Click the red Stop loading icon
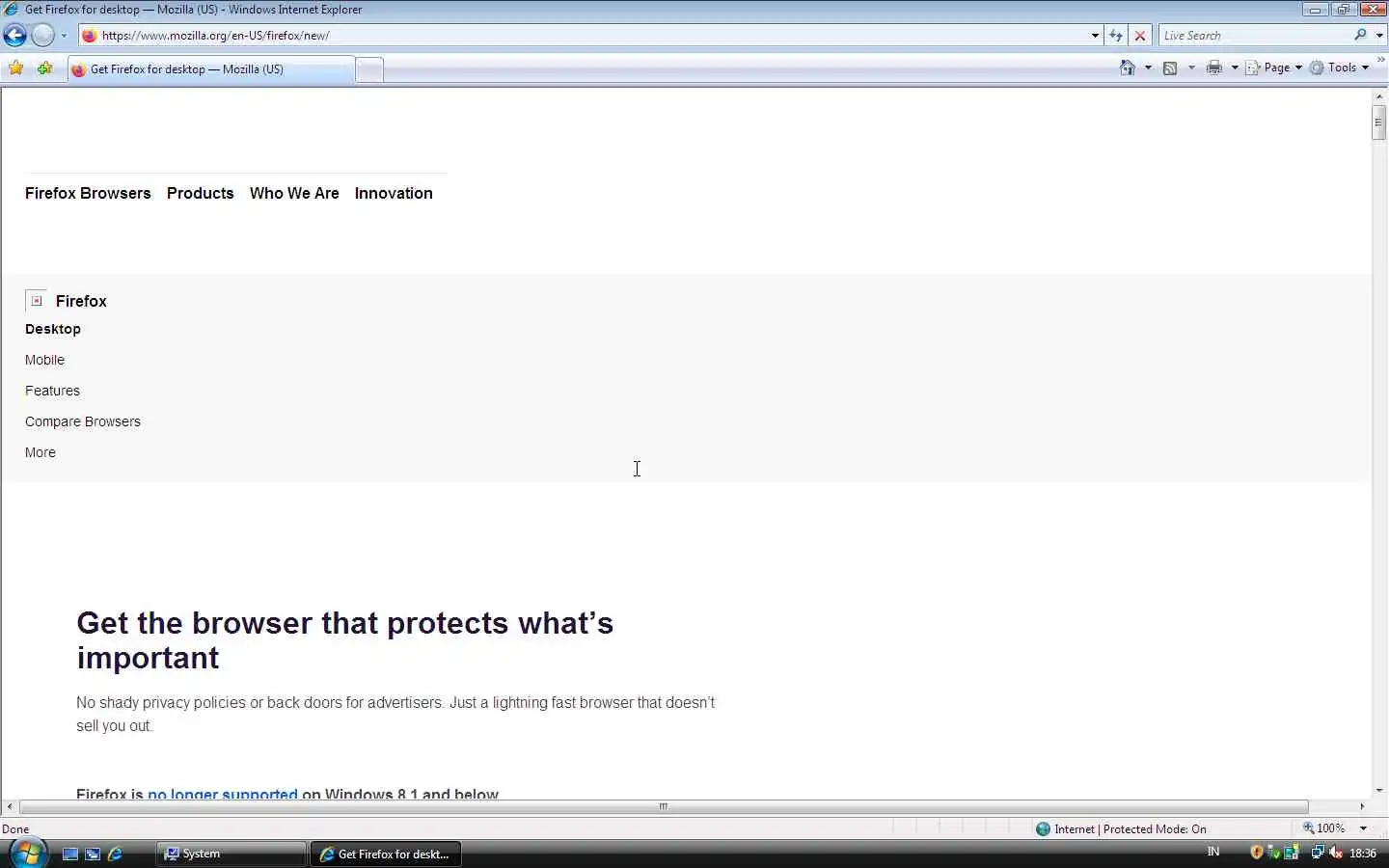Viewport: 1389px width, 868px height. click(x=1140, y=36)
